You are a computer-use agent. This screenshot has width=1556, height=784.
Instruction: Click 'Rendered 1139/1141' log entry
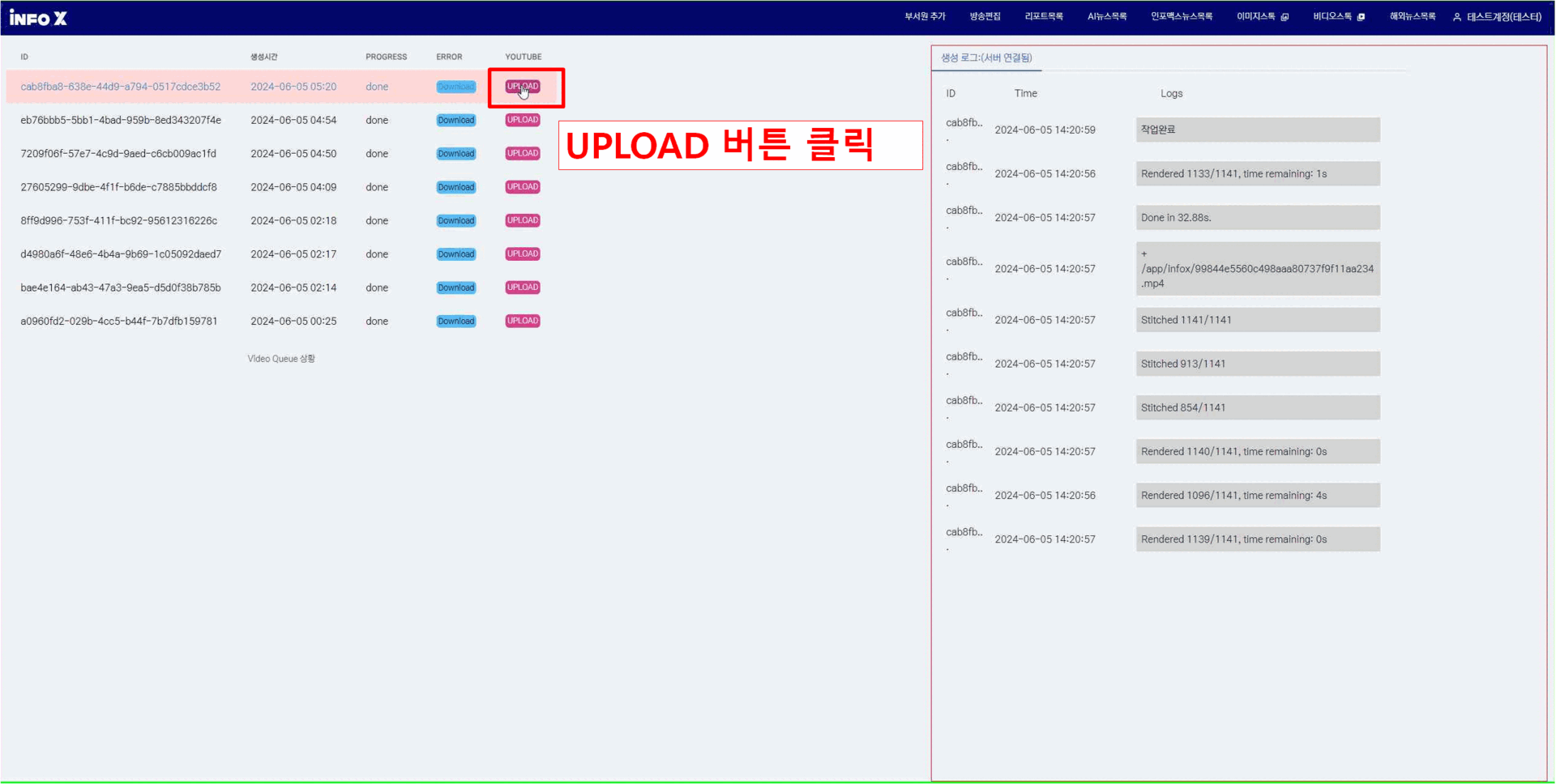[x=1258, y=539]
